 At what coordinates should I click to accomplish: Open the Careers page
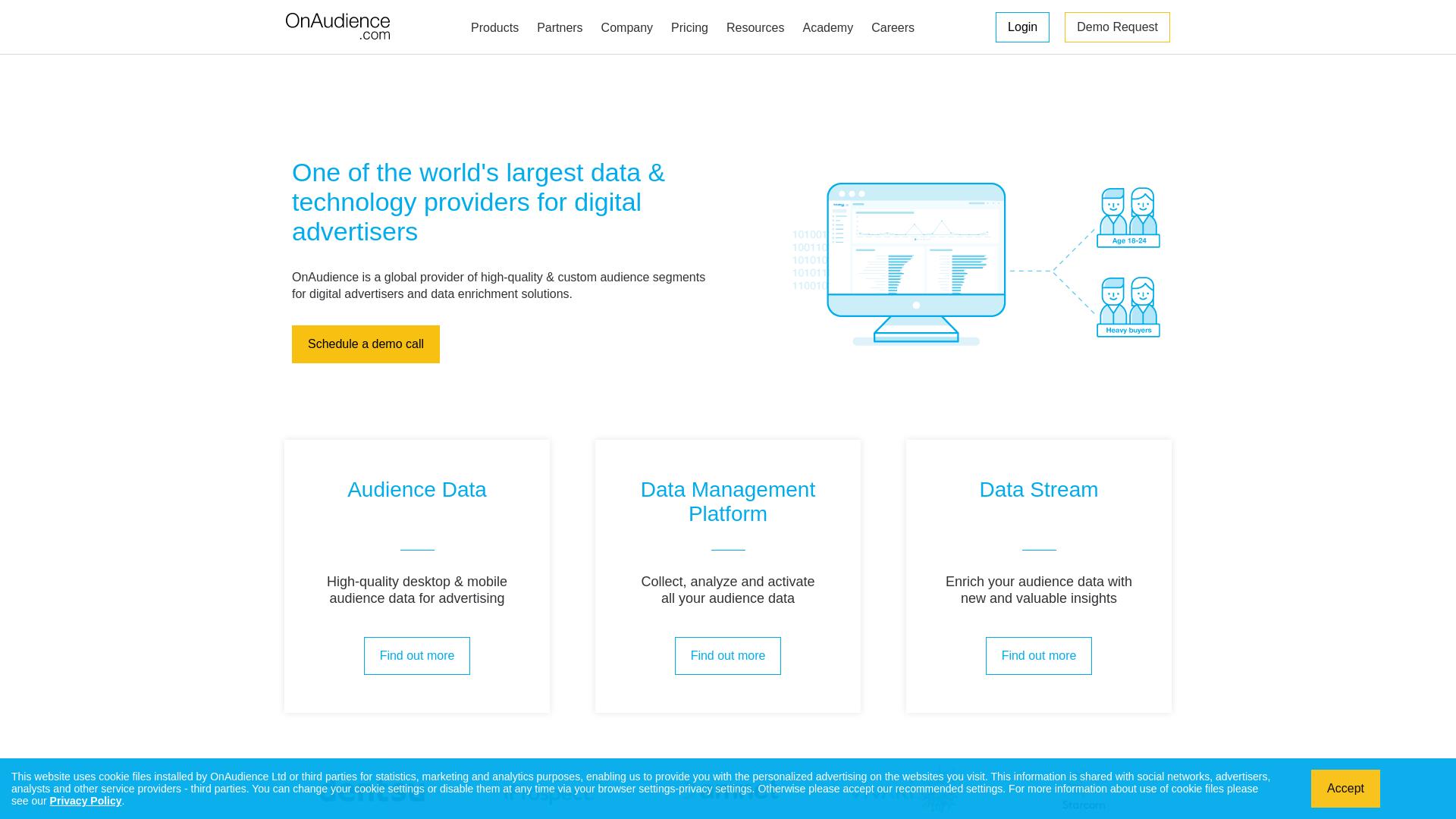click(893, 27)
